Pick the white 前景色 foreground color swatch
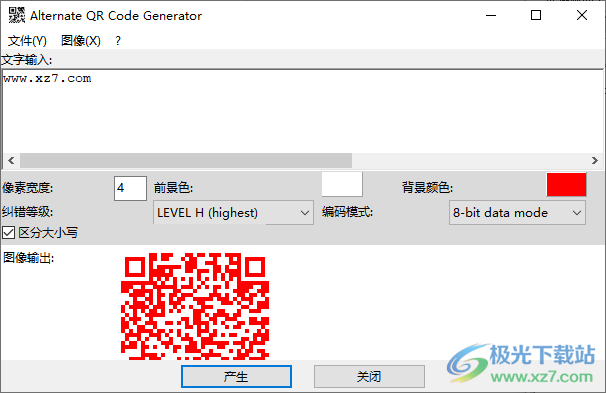606x393 pixels. (x=342, y=184)
